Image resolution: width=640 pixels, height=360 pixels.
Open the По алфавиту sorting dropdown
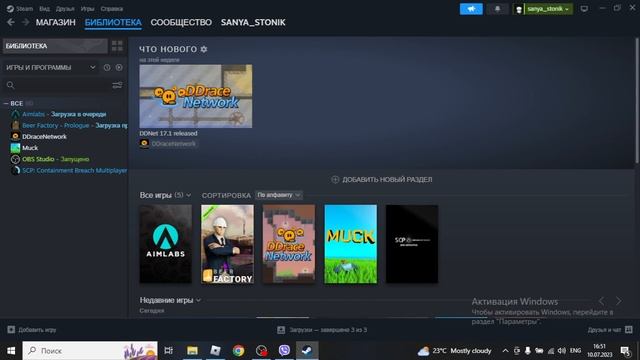(x=279, y=195)
